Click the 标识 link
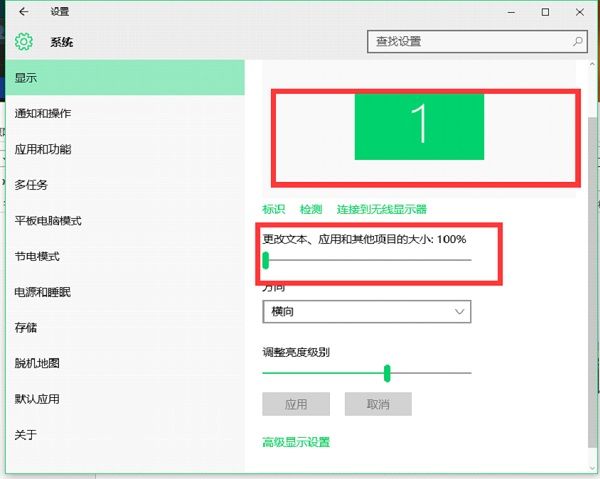This screenshot has height=479, width=600. (274, 209)
